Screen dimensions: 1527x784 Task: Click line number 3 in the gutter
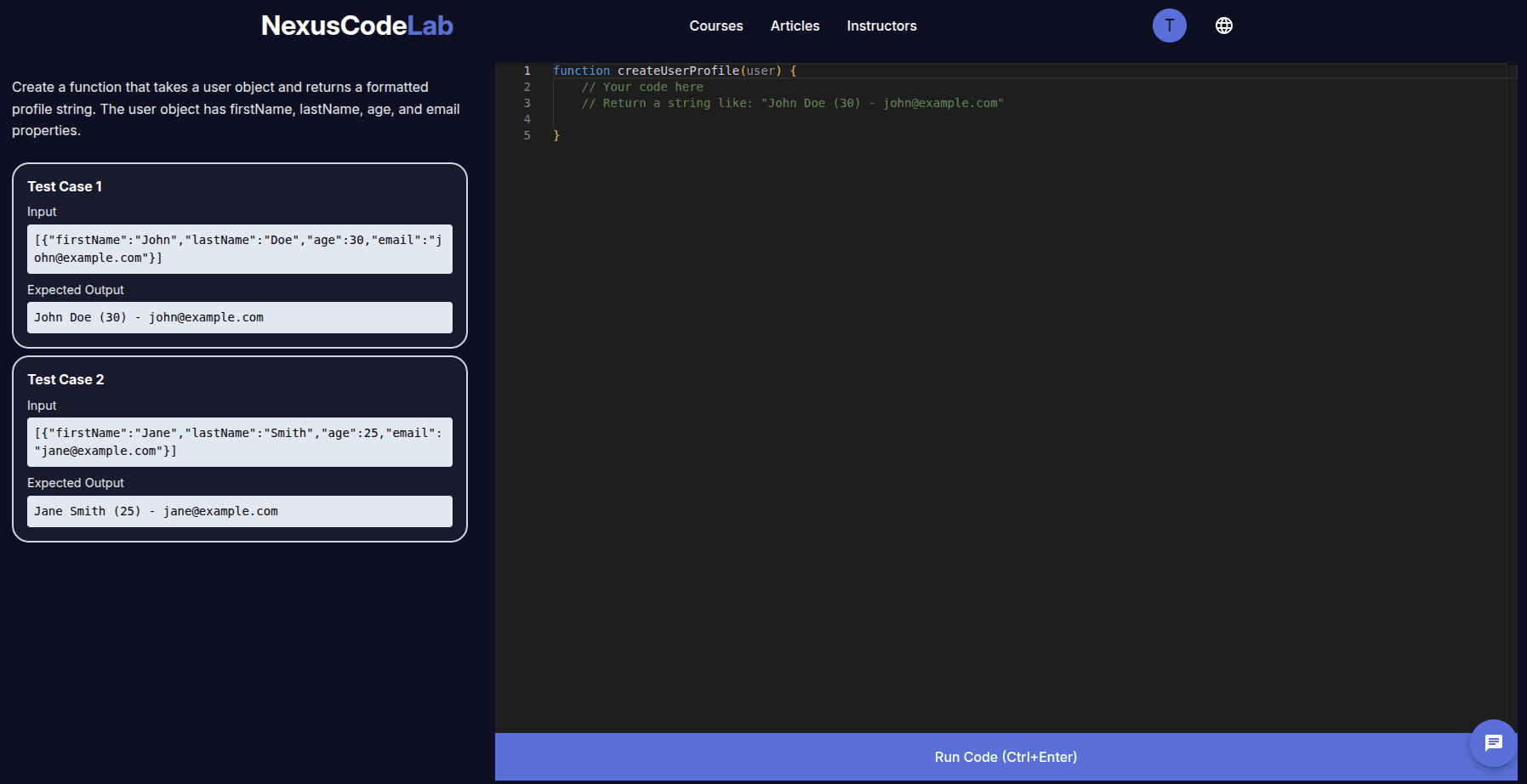click(527, 103)
